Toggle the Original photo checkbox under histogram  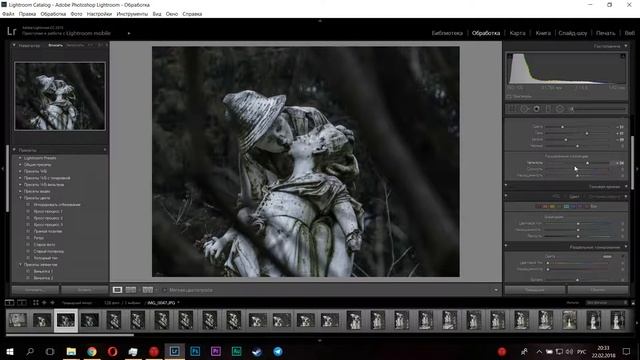point(509,96)
